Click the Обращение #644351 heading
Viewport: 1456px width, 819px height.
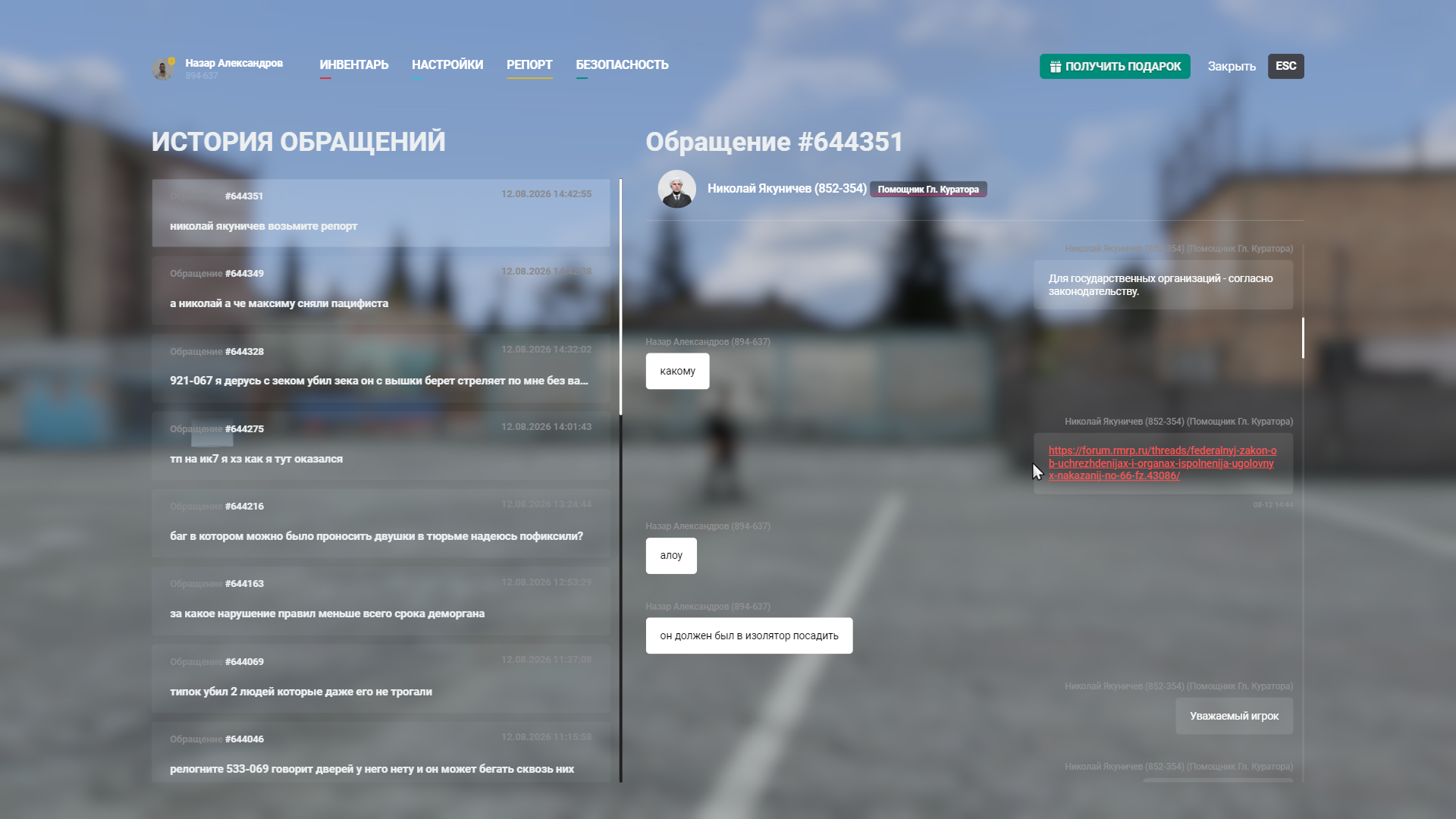774,142
